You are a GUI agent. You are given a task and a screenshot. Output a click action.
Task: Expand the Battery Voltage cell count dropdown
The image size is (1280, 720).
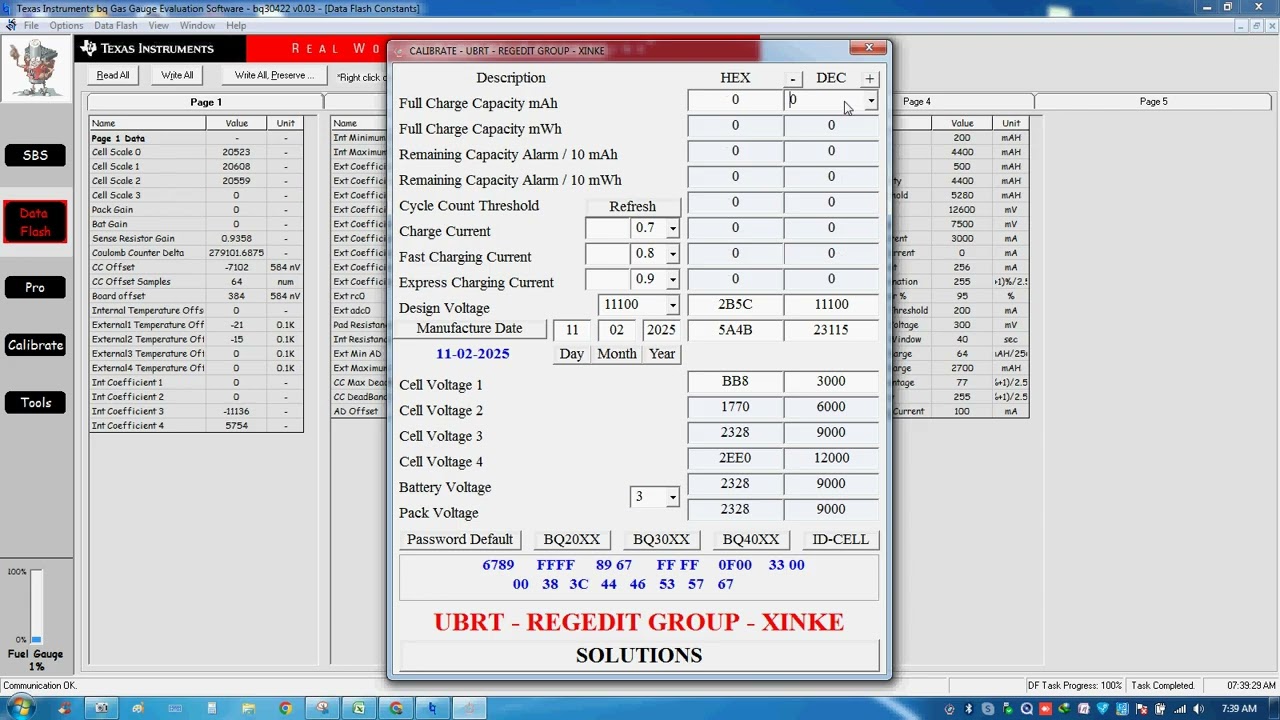672,497
